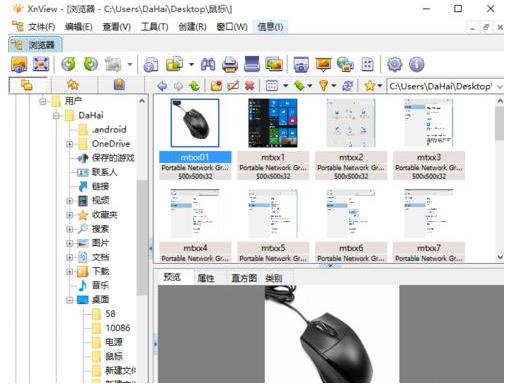Expand the OneDrive tree node
This screenshot has width=508, height=384.
click(70, 144)
